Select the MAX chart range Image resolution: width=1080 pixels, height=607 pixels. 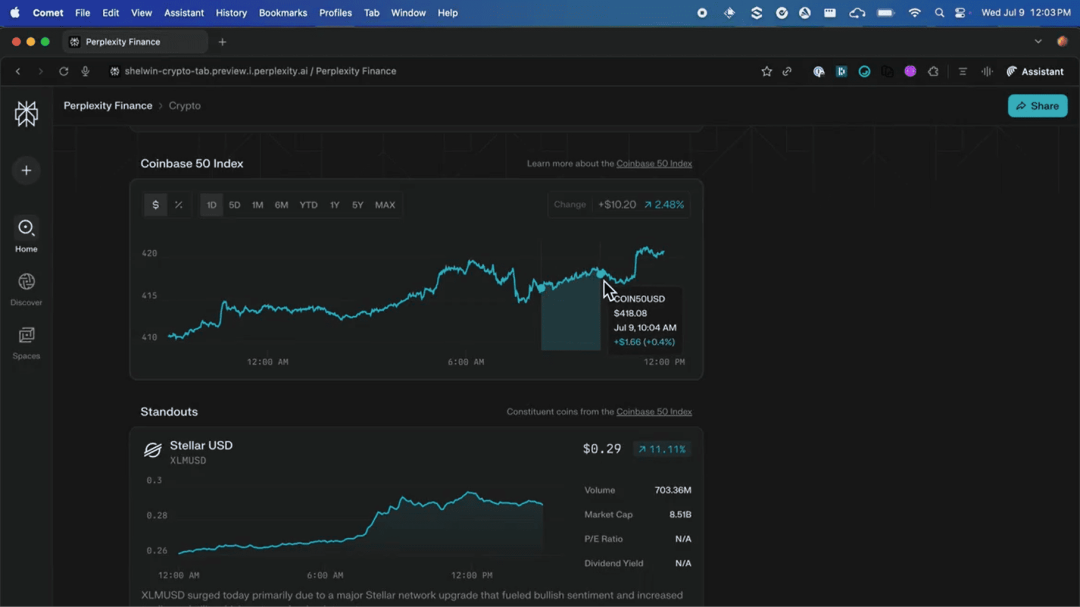click(385, 205)
